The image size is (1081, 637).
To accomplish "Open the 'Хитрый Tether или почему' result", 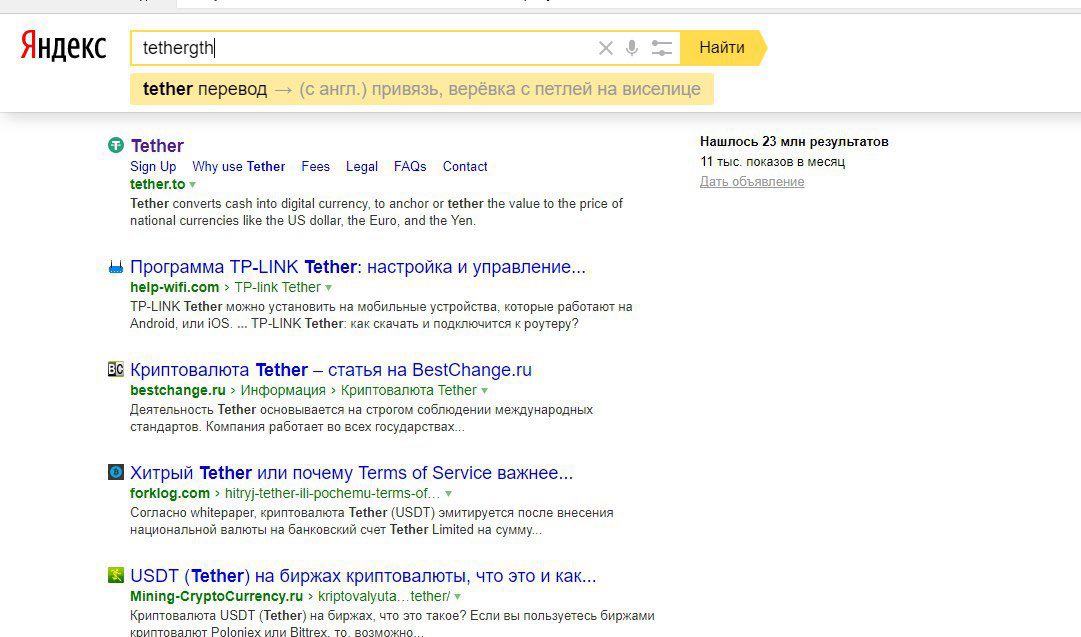I will [352, 473].
